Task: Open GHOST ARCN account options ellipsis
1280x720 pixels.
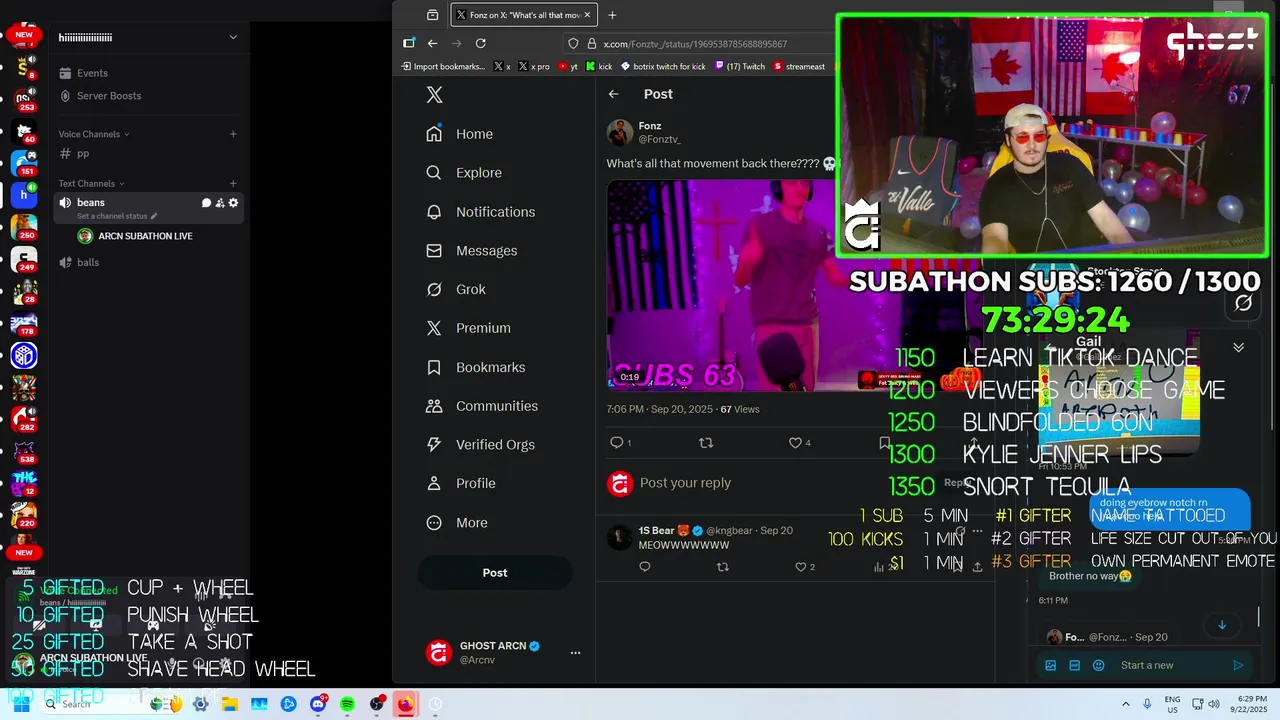Action: tap(575, 653)
